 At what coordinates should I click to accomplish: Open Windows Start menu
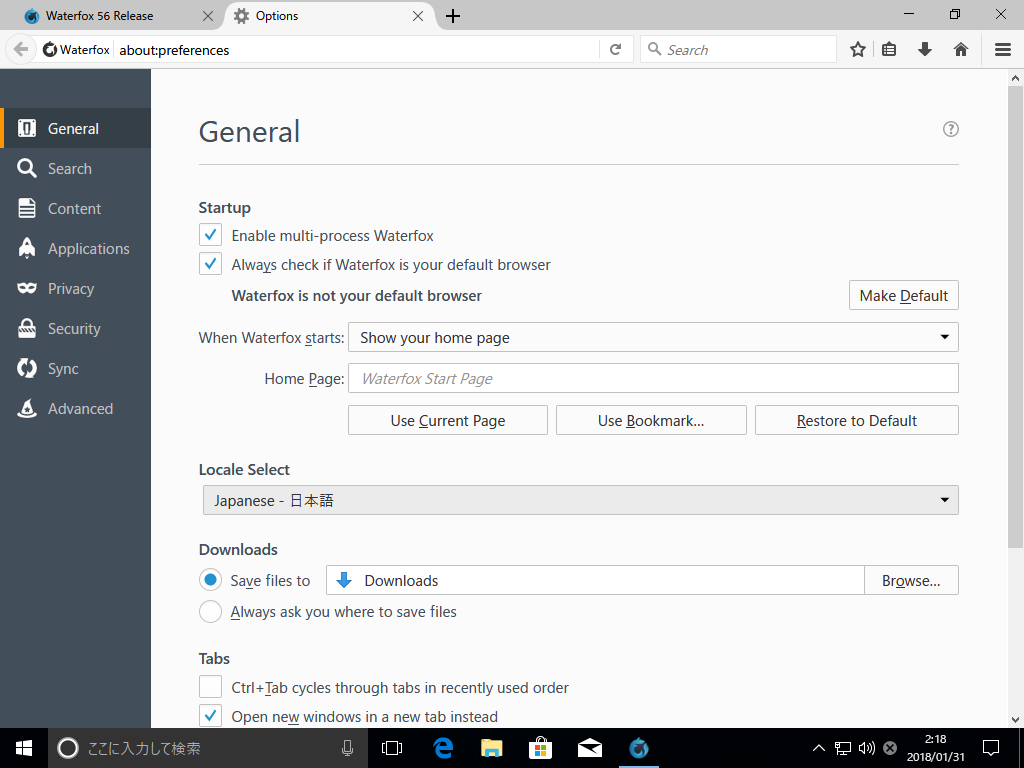point(24,748)
